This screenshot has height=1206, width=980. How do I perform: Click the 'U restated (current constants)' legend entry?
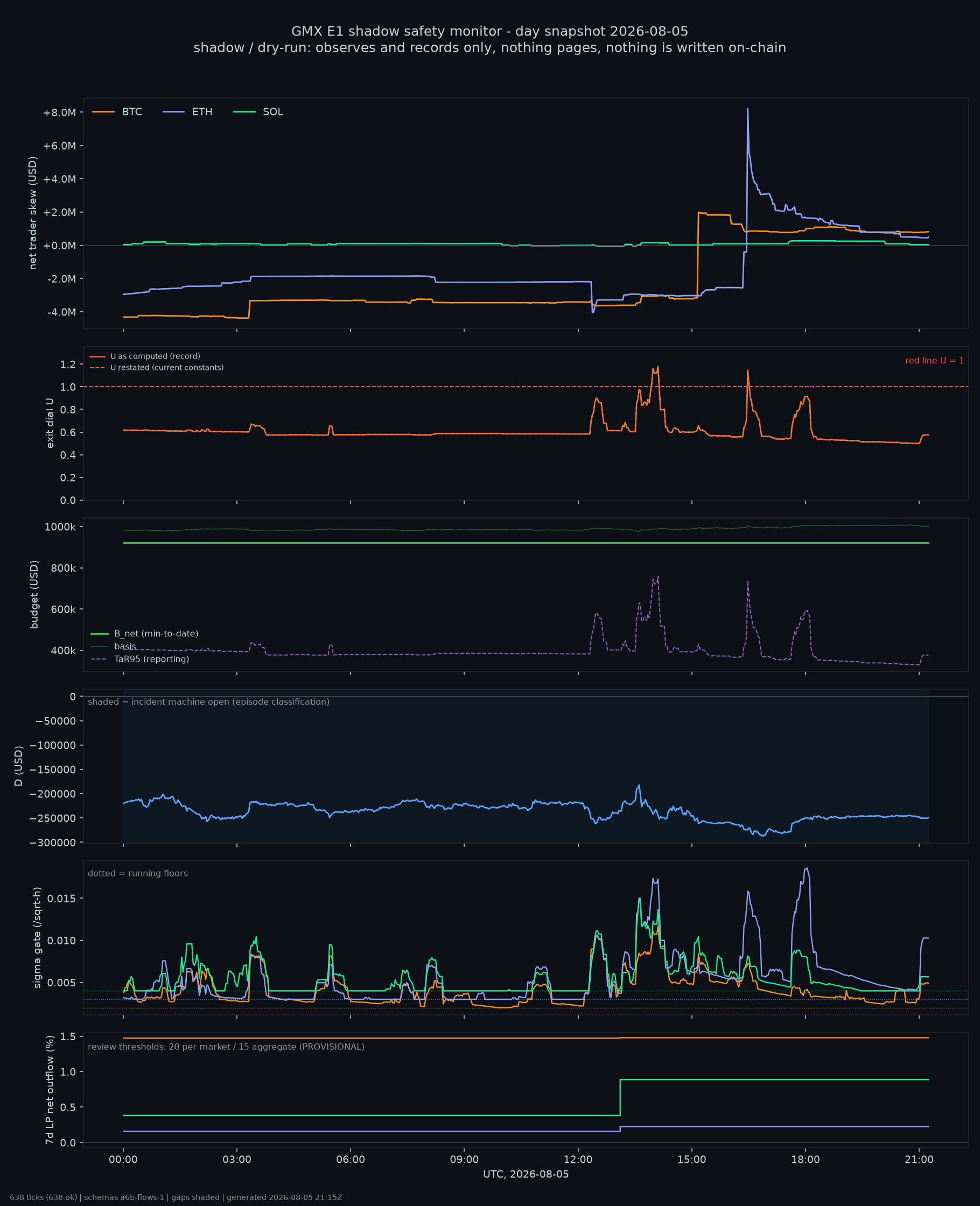point(157,367)
